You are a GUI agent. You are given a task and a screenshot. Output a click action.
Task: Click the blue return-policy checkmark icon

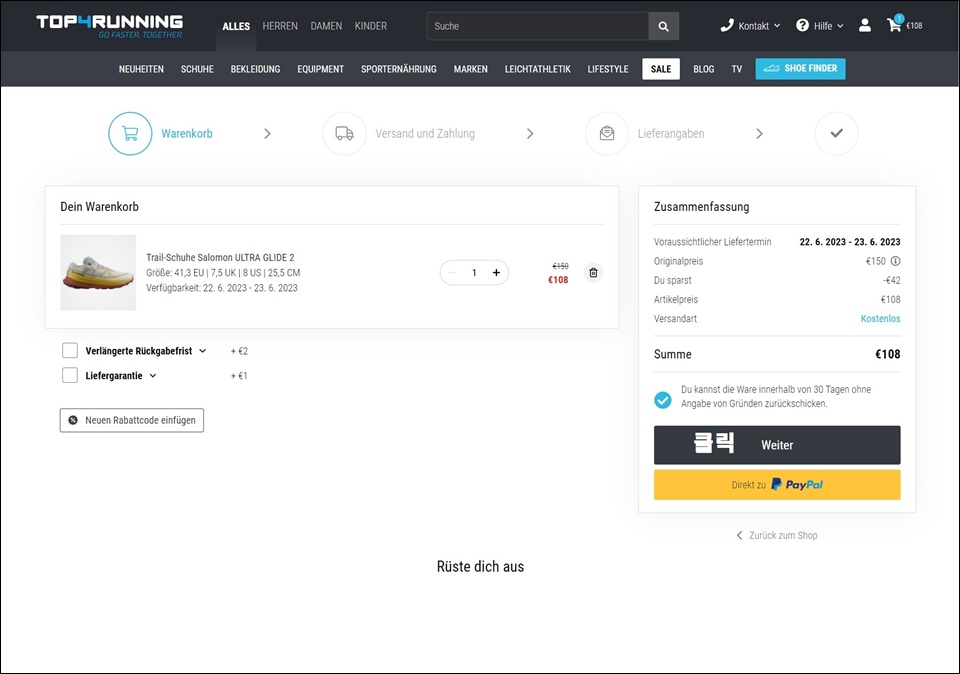click(x=662, y=400)
